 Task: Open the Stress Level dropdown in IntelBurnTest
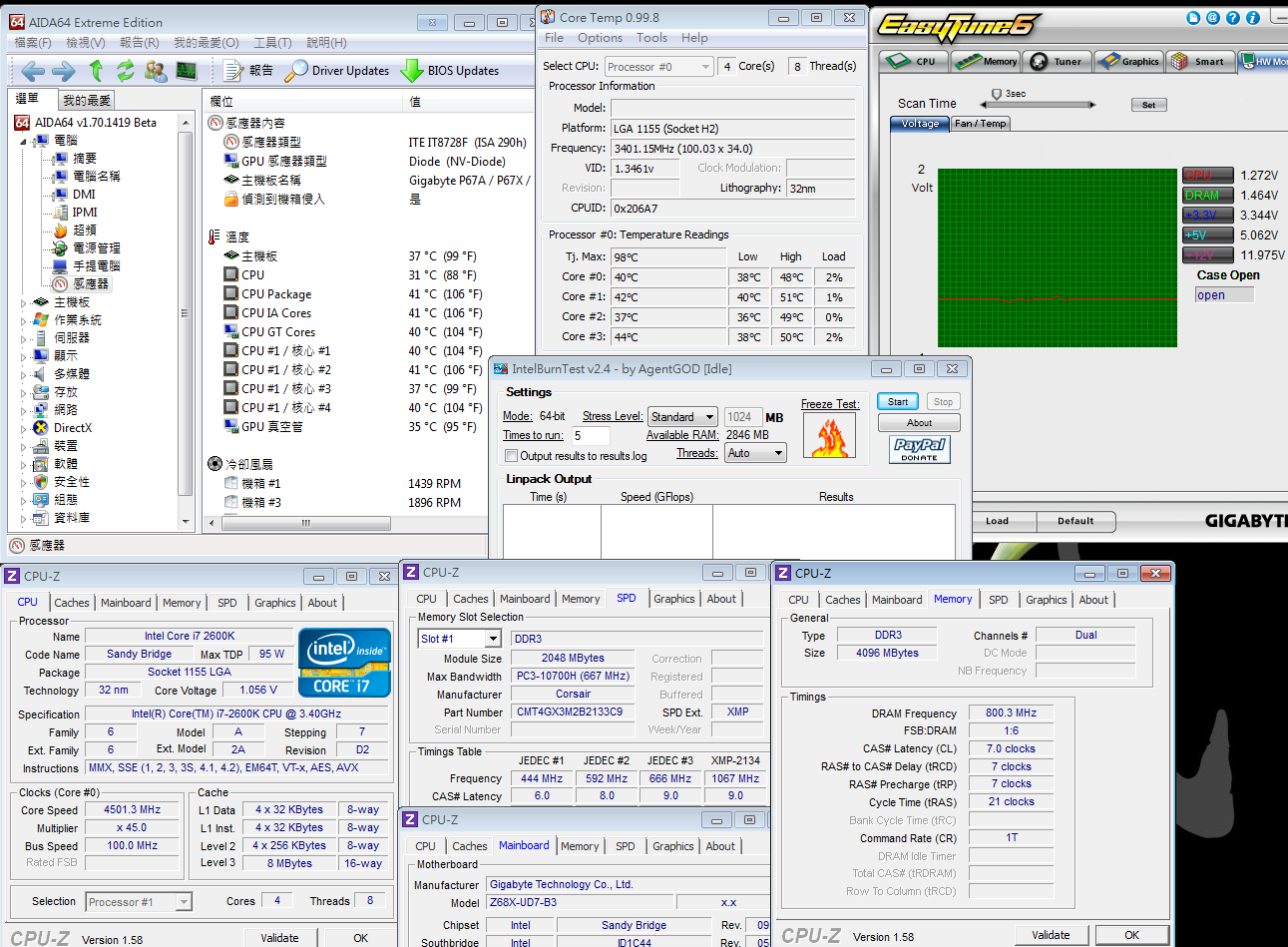[x=682, y=417]
